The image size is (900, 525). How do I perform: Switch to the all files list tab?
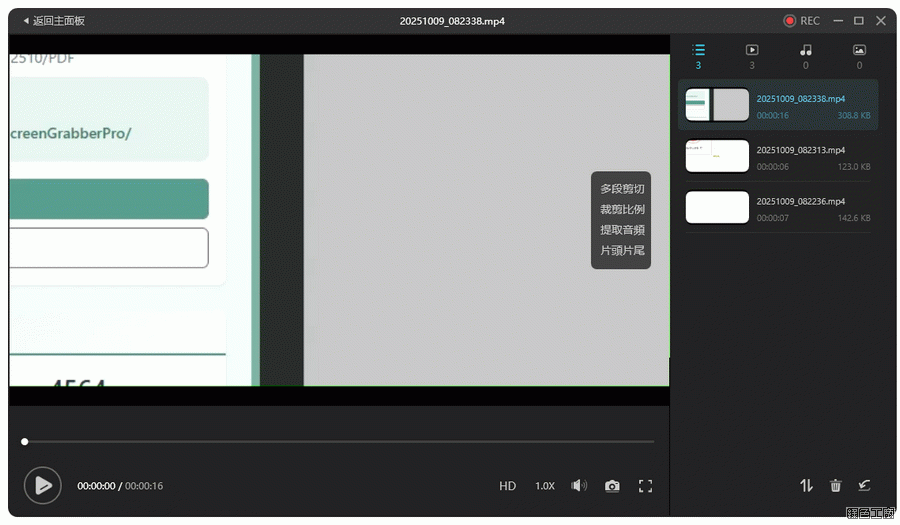pyautogui.click(x=698, y=55)
